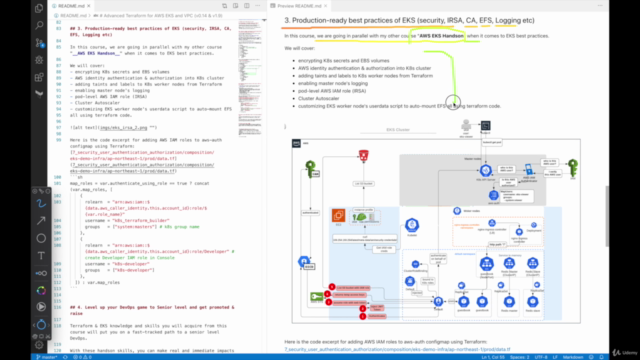Open the color wheel picker
Image resolution: width=640 pixels, height=360 pixels.
point(41,290)
